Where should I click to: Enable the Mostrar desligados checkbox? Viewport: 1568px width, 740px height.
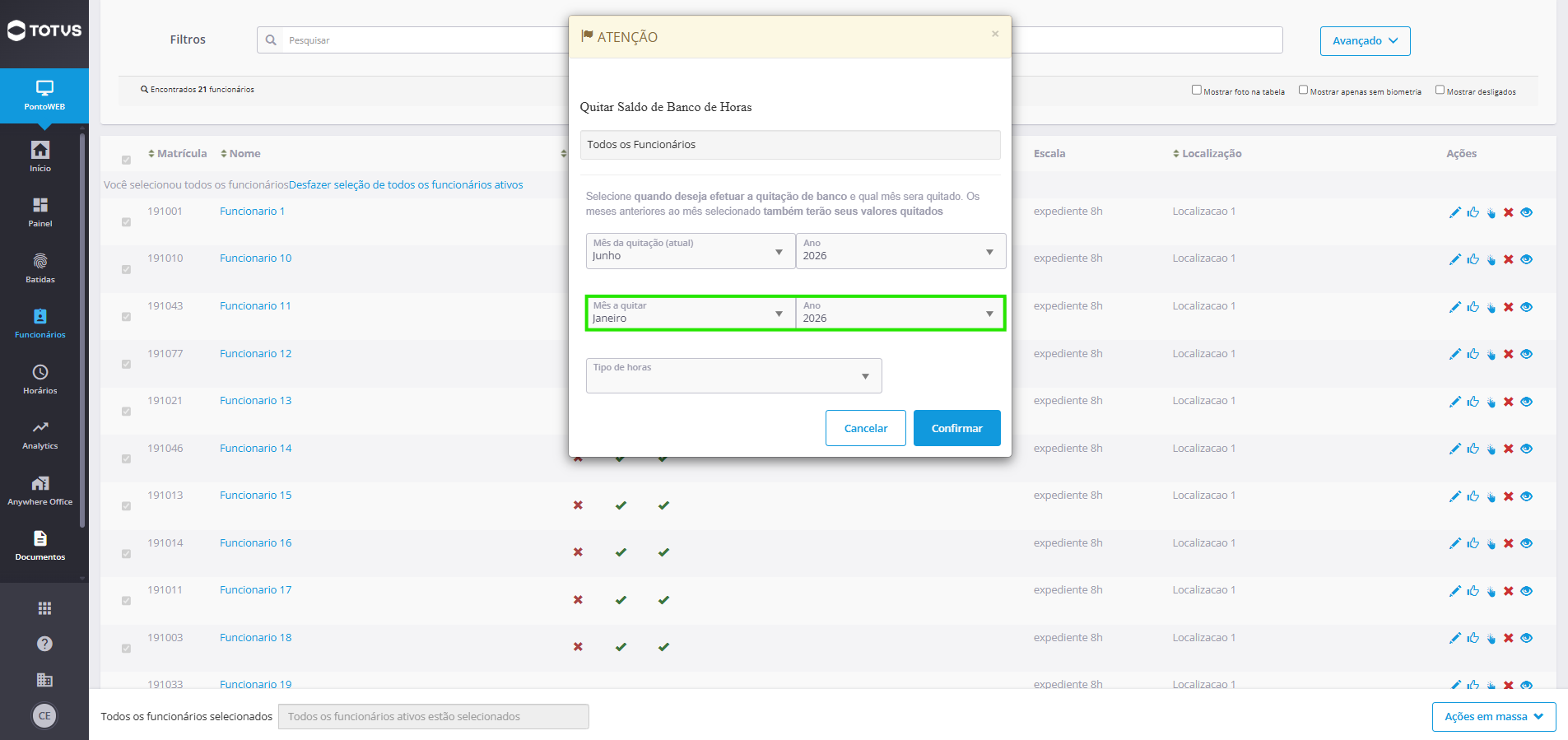tap(1440, 90)
